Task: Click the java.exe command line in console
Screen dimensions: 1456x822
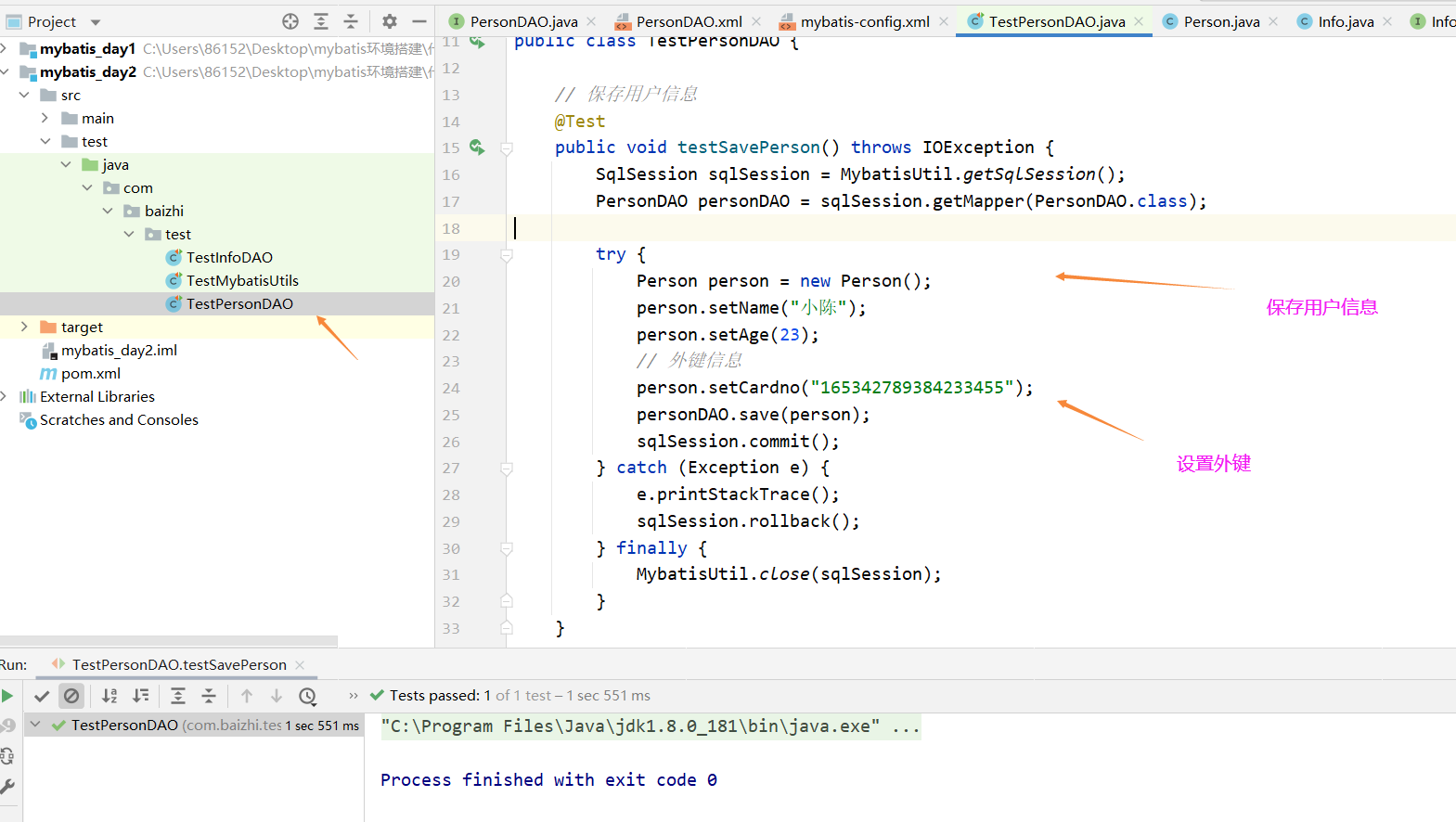Action: coord(651,726)
